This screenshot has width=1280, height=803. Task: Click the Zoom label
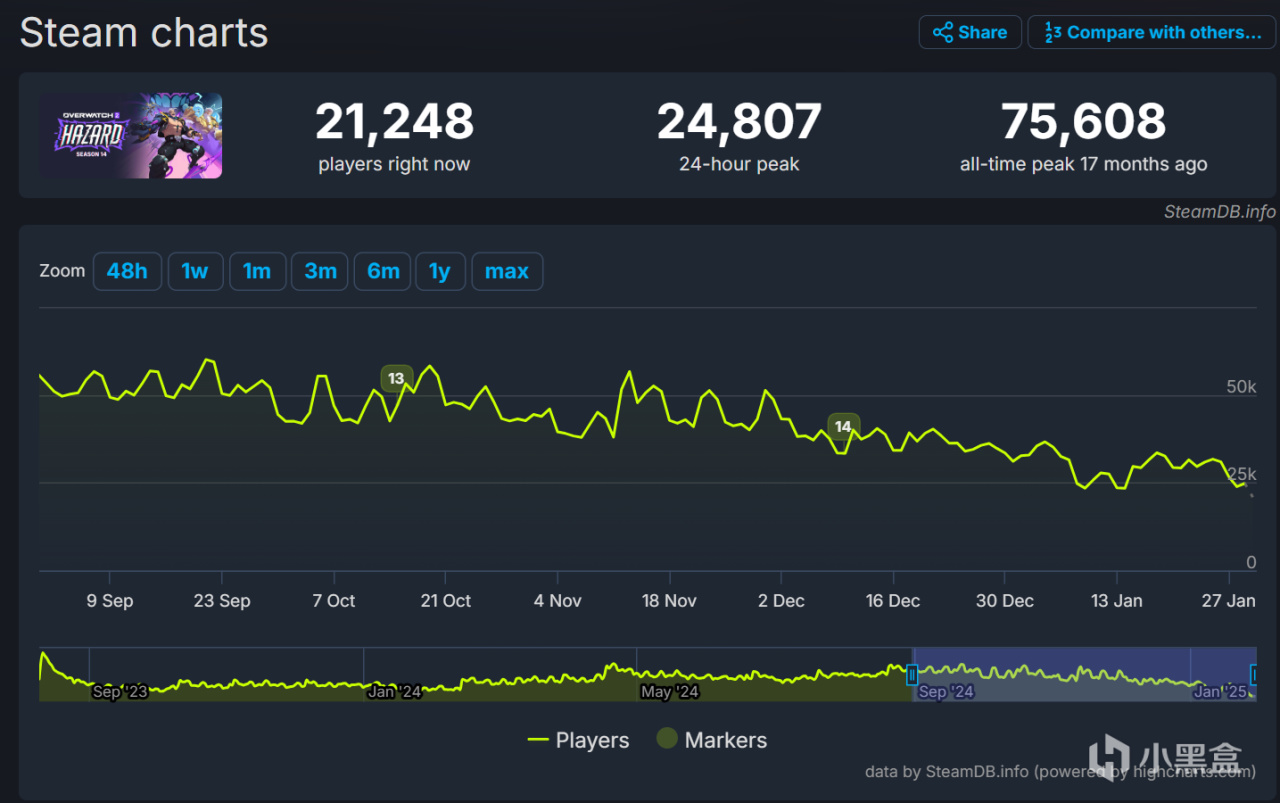tap(62, 271)
